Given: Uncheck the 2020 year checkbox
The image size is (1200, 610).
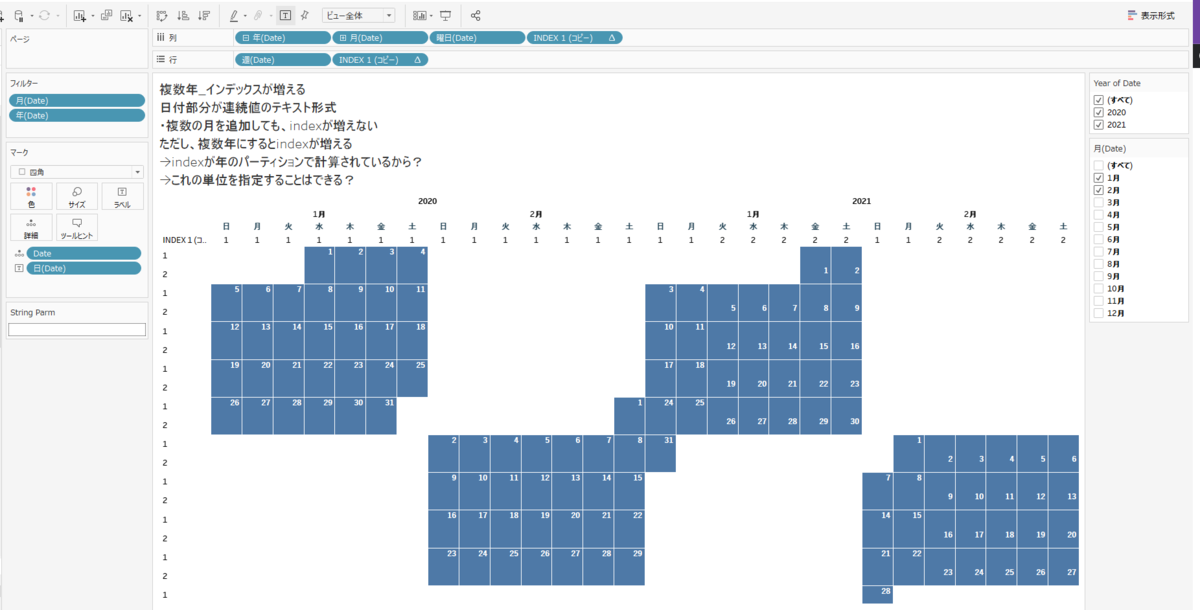Looking at the screenshot, I should [1099, 112].
